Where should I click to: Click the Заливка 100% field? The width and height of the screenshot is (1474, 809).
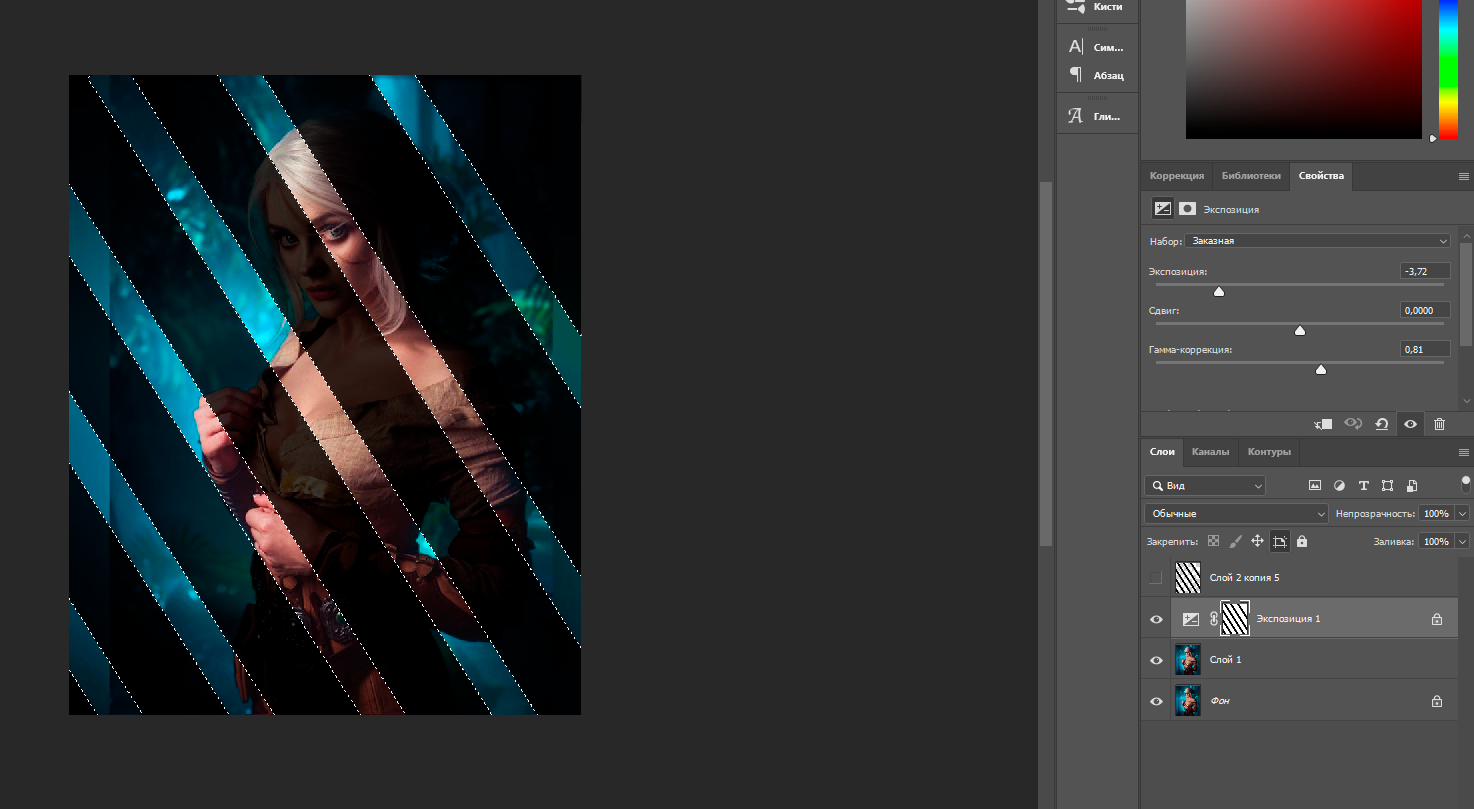1436,541
